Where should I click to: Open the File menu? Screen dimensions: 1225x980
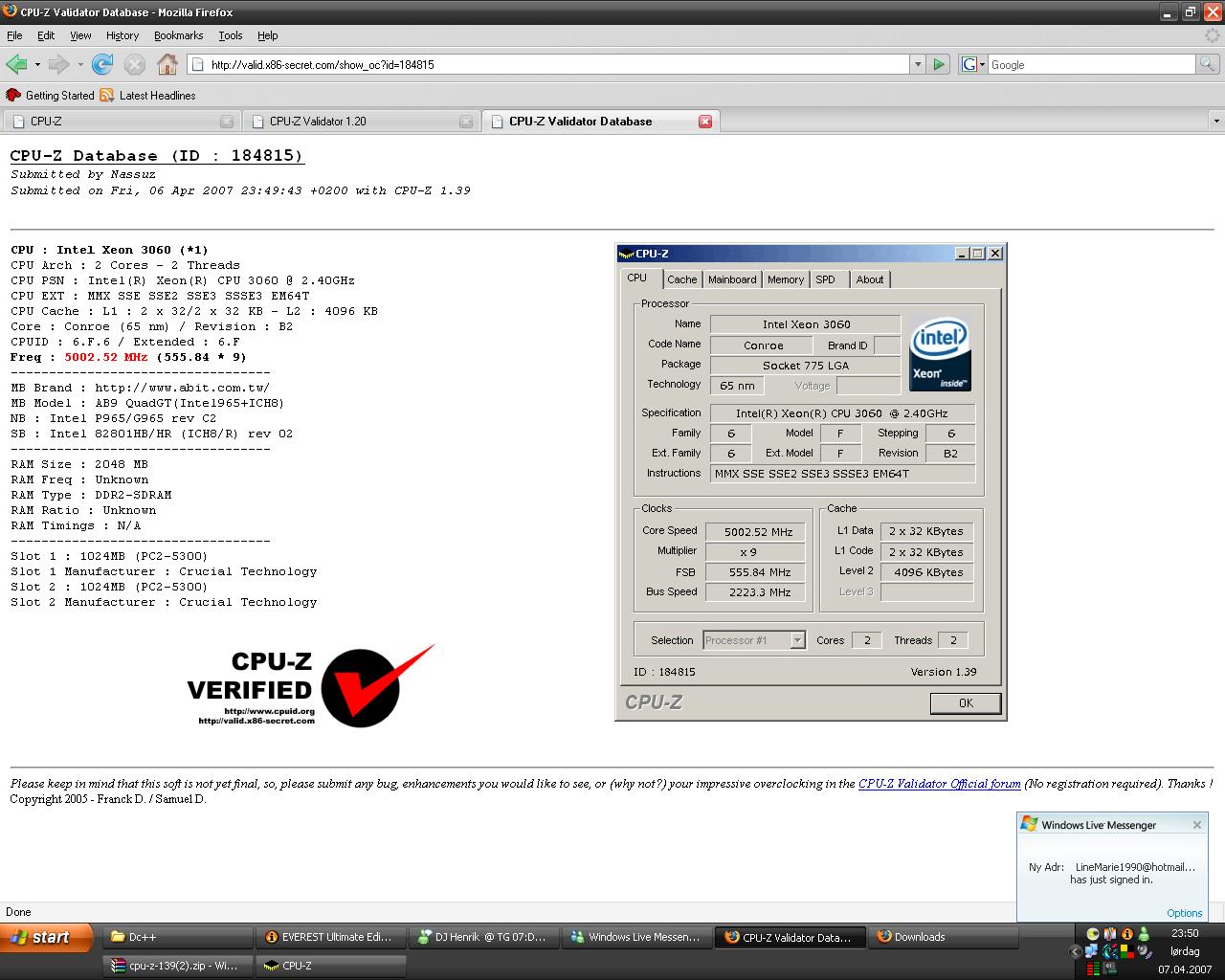coord(14,35)
